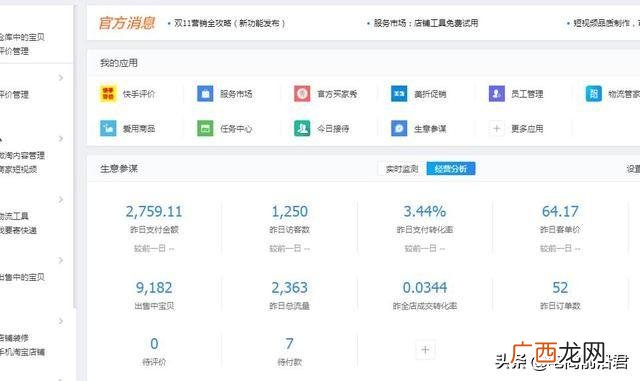The width and height of the screenshot is (640, 381).
Task: Open the 生意参谋 app icon in 我的应用
Action: coord(399,129)
